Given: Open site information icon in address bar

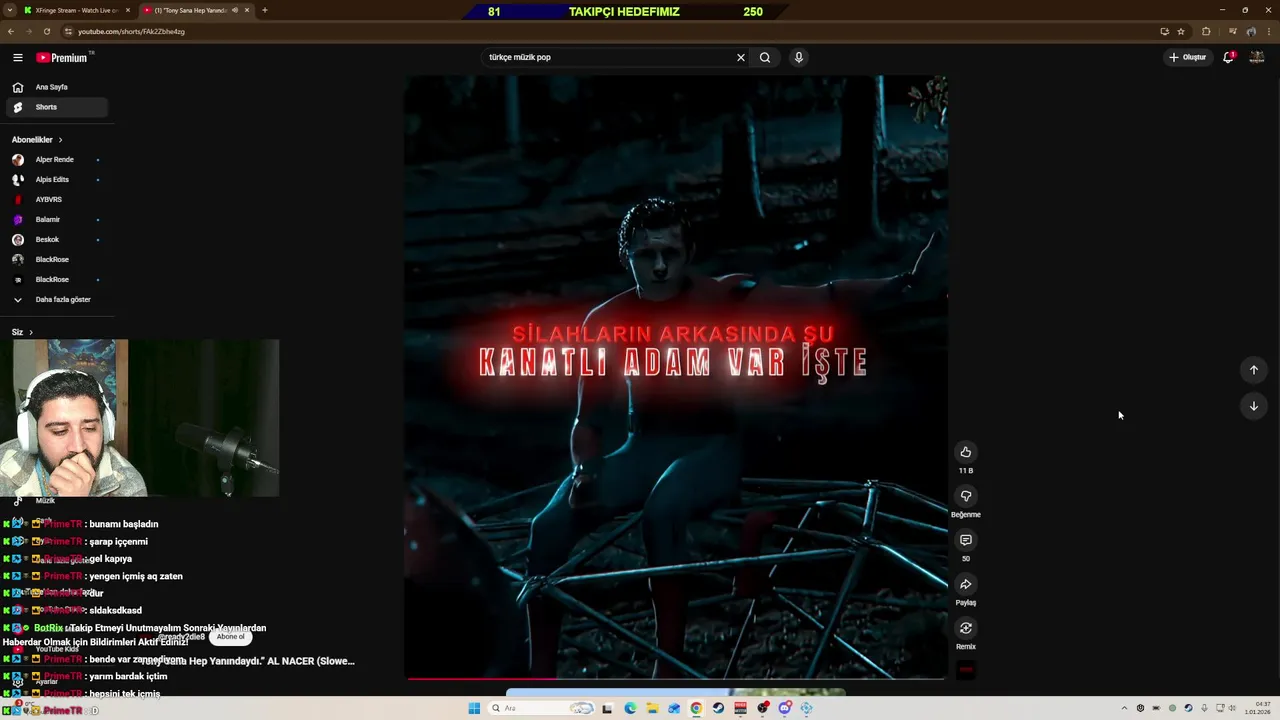Looking at the screenshot, I should click(66, 31).
